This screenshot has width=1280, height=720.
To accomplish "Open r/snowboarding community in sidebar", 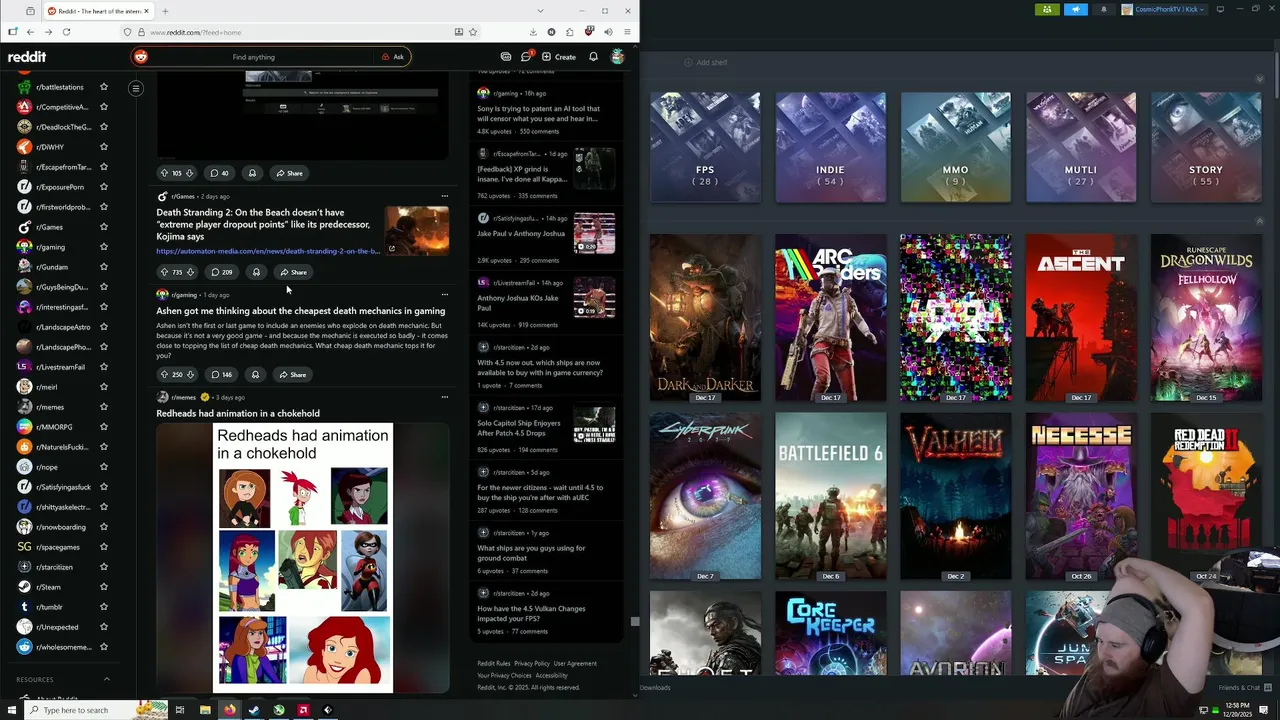I will click(60, 527).
